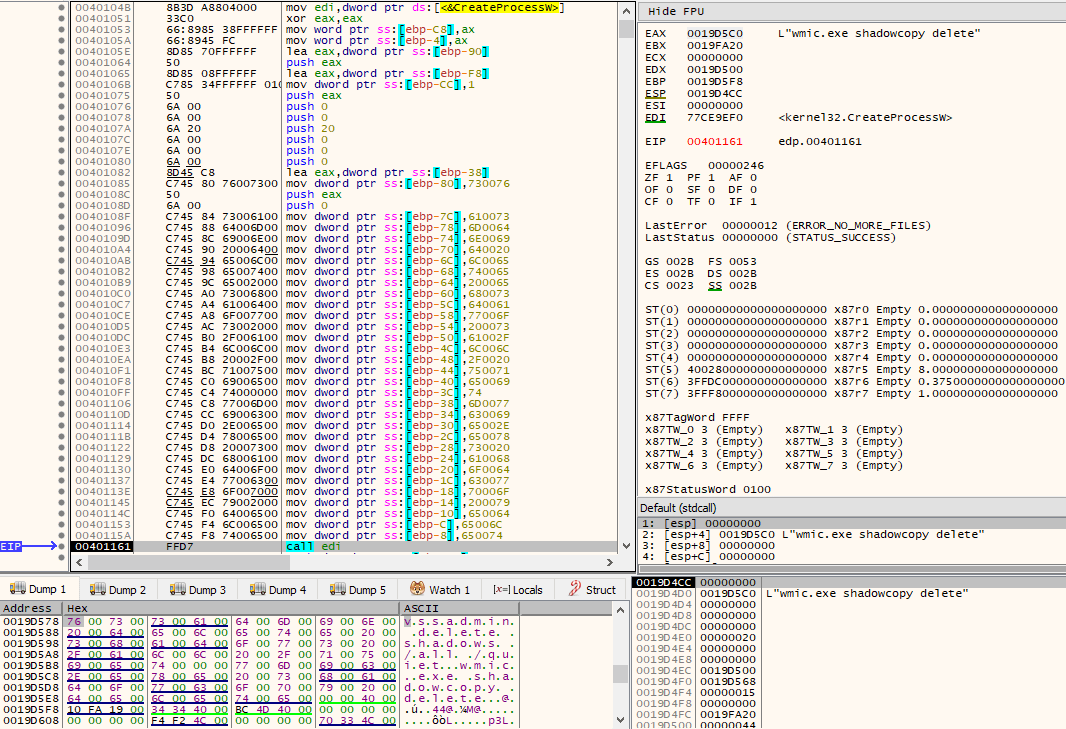This screenshot has width=1066, height=729.
Task: Click disassembly horizontal scrollbar right arrow
Action: [610, 562]
